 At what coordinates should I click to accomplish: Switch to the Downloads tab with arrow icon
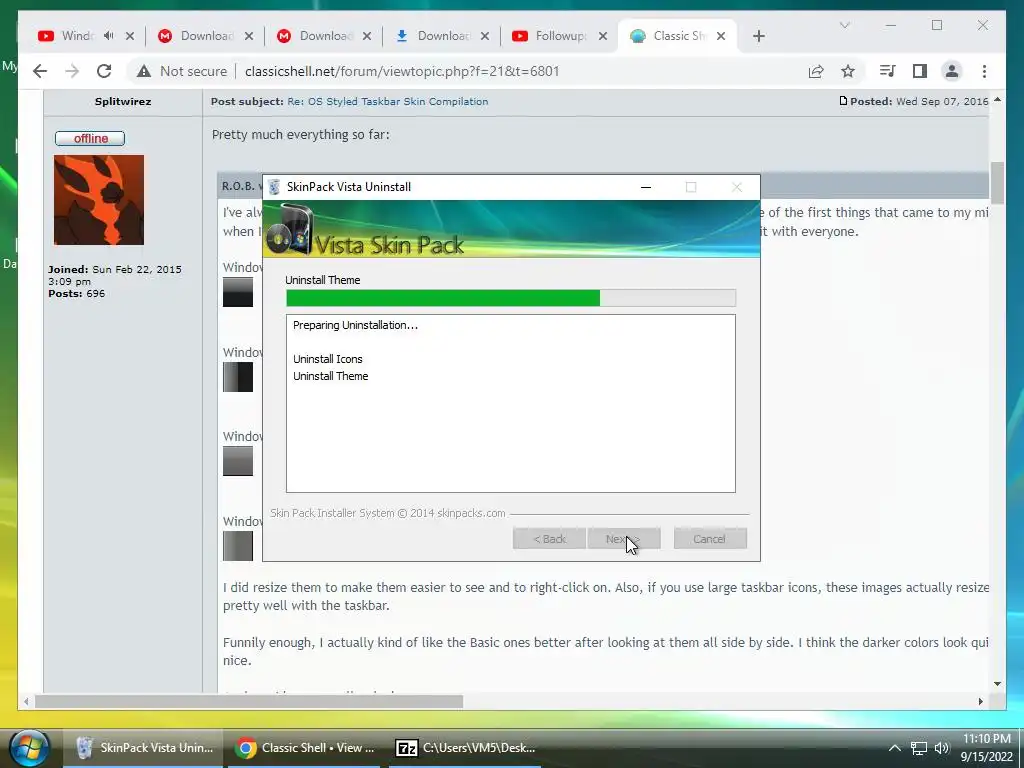click(443, 36)
